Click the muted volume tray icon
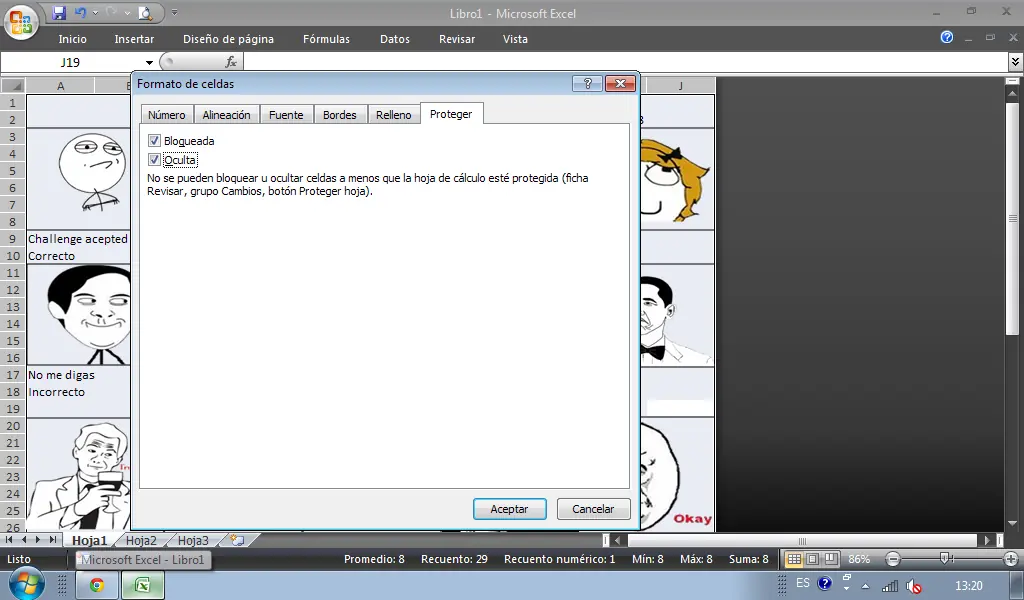1024x600 pixels. click(914, 587)
